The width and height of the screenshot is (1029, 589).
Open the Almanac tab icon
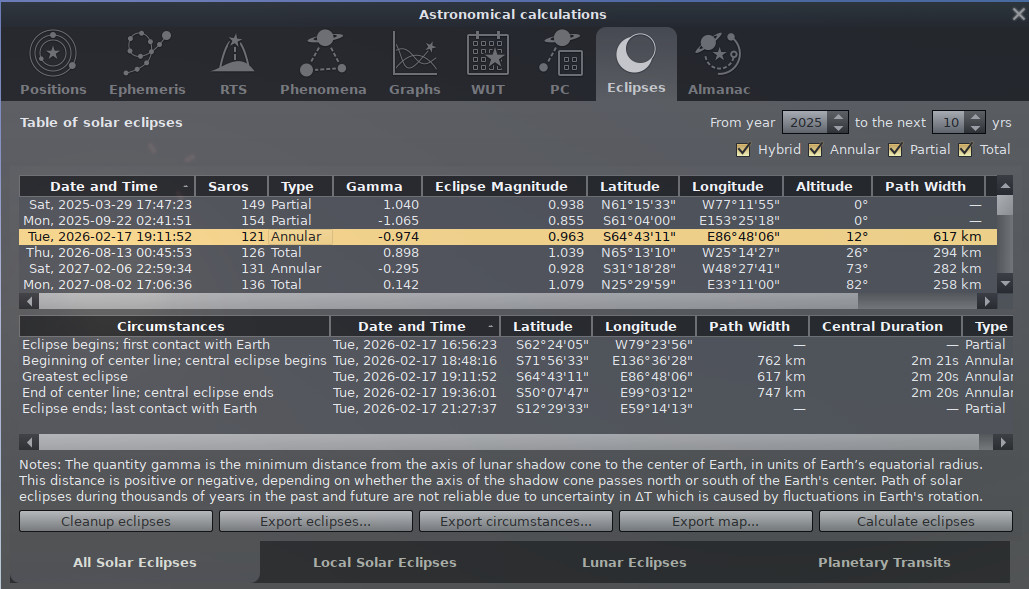718,54
